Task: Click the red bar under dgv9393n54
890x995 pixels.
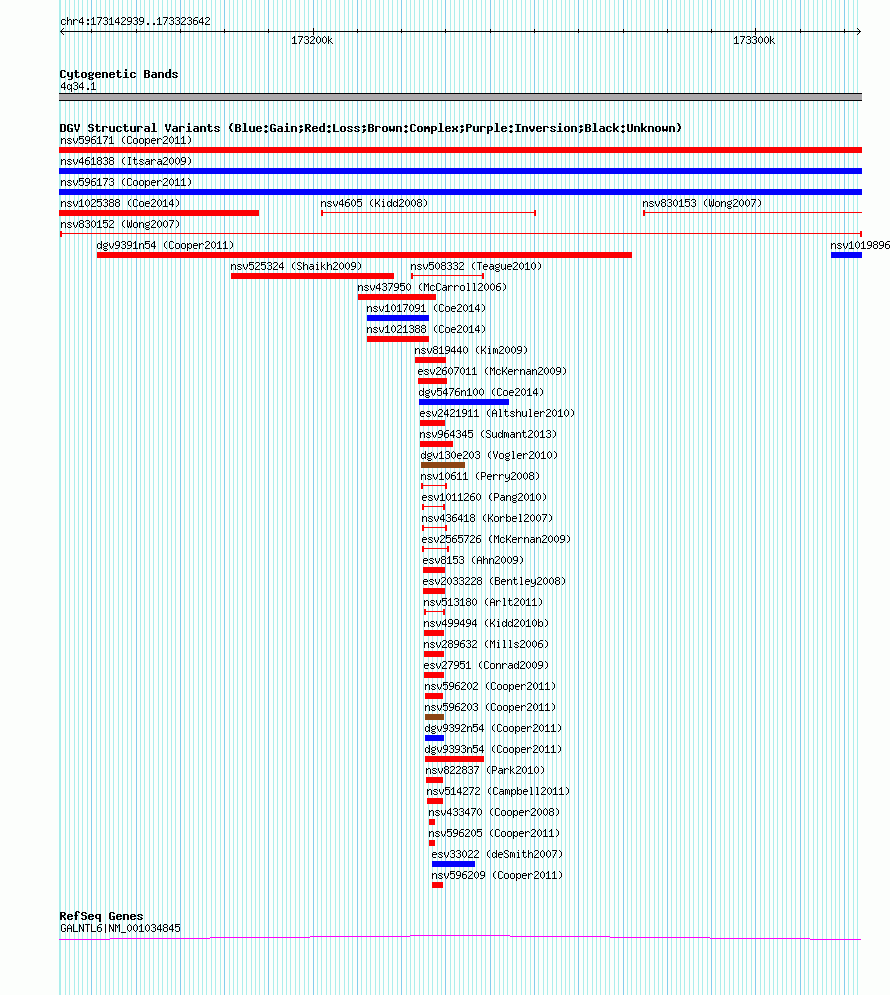Action: (454, 759)
